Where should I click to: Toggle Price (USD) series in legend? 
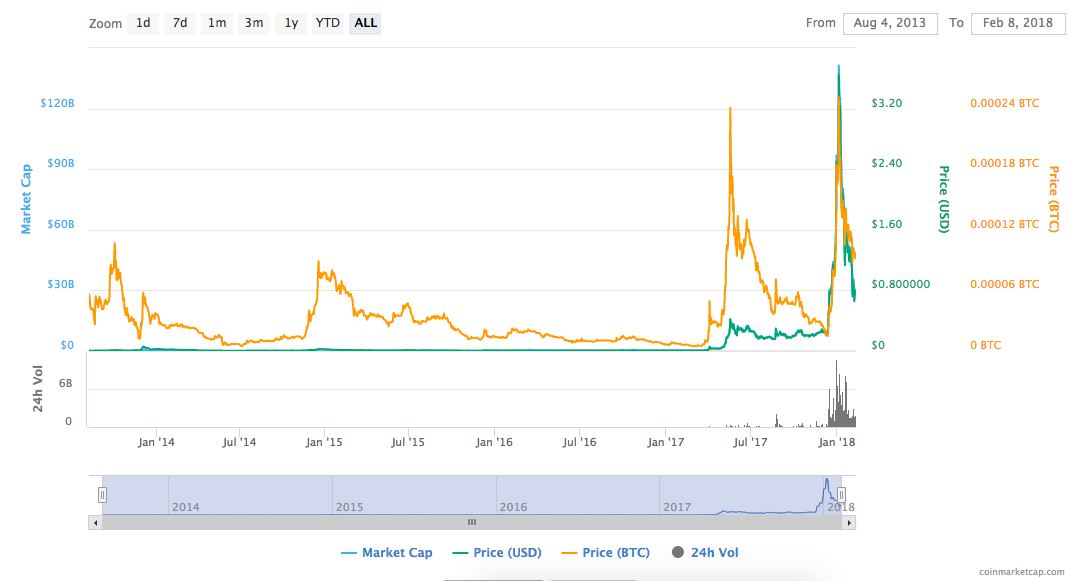point(497,552)
